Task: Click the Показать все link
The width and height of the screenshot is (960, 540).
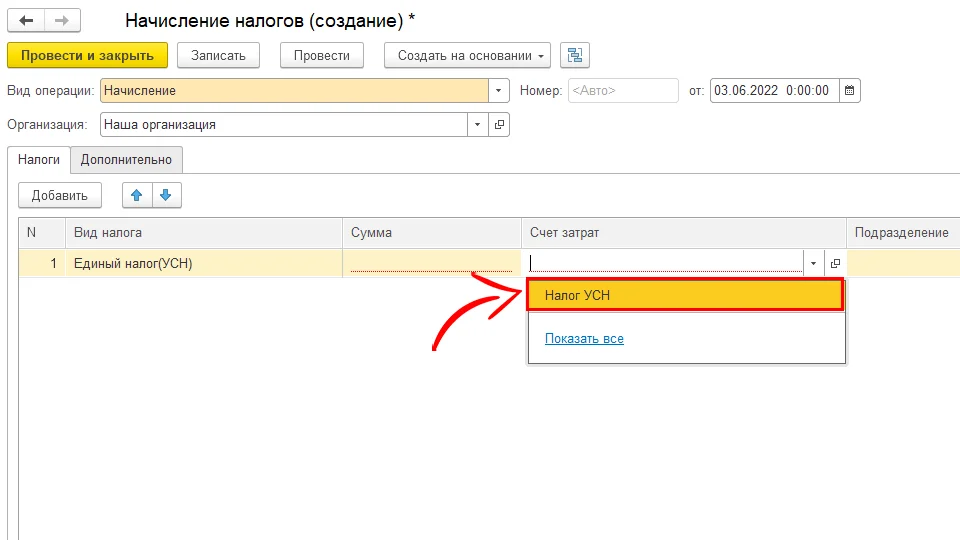Action: tap(584, 339)
